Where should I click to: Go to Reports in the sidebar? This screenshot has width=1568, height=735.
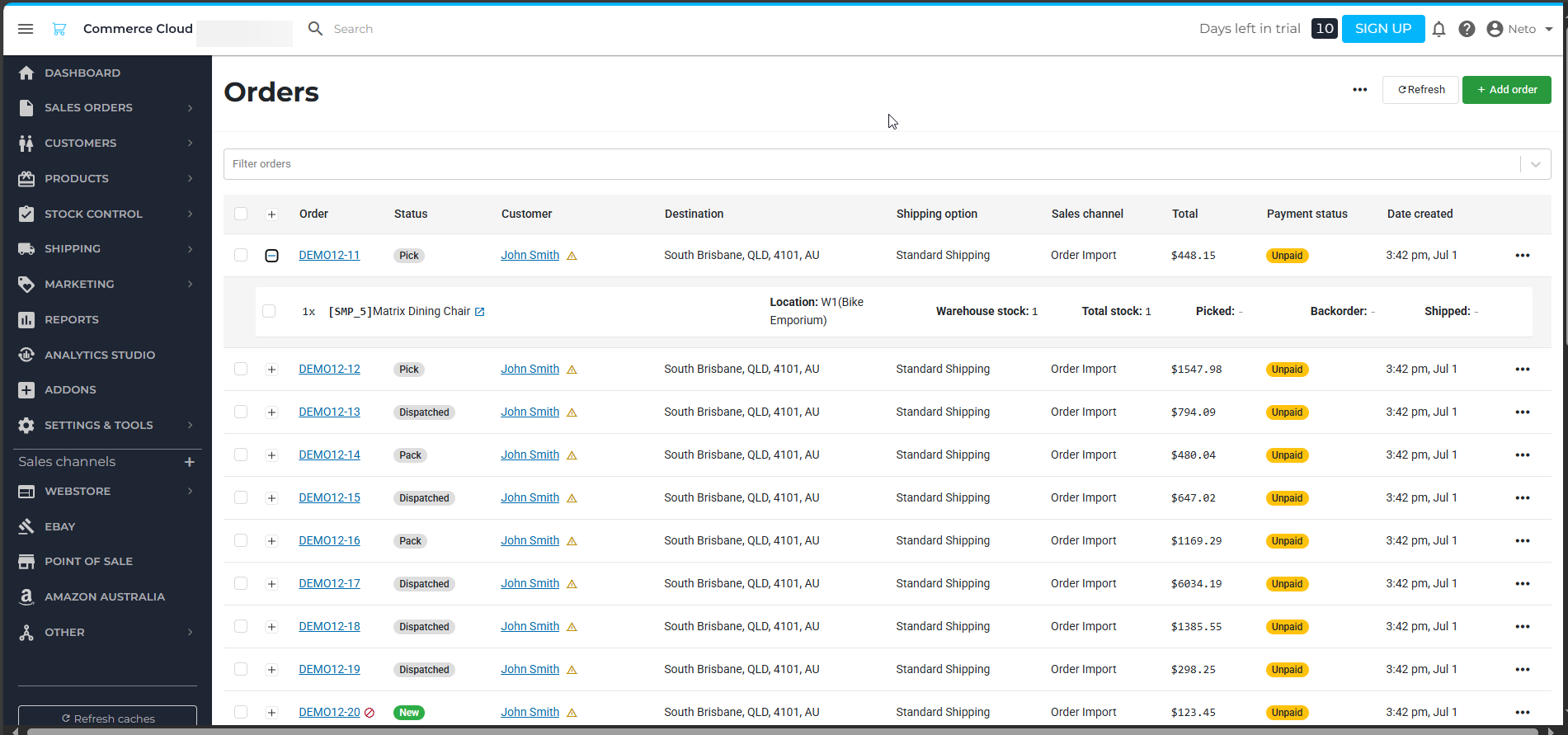coord(72,319)
